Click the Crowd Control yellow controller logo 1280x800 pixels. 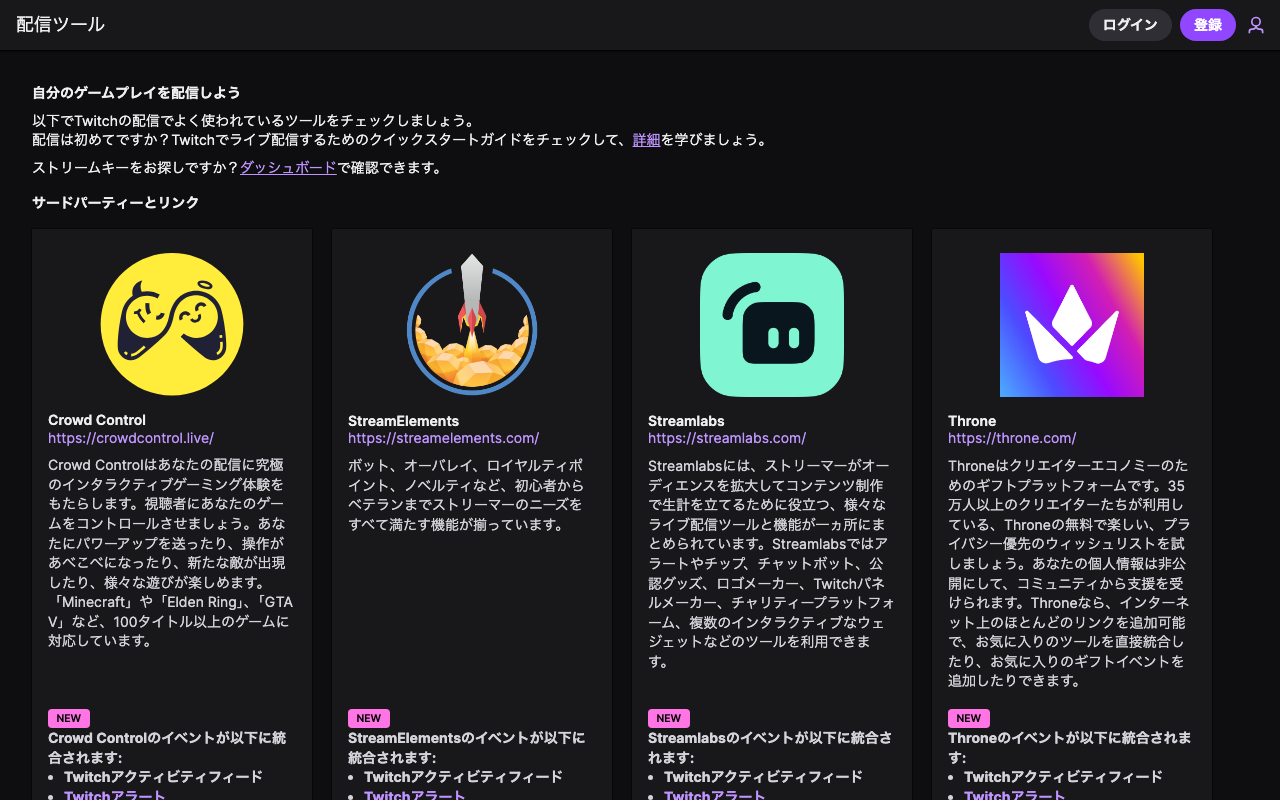pos(172,324)
